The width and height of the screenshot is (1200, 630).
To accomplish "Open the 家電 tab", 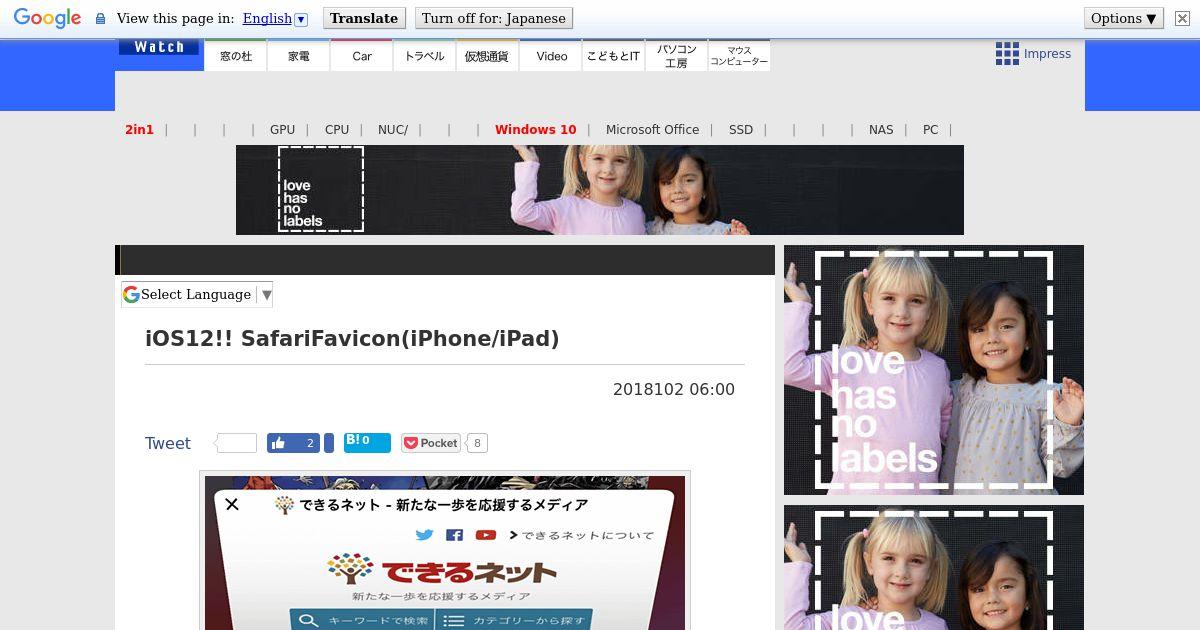I will 298,56.
